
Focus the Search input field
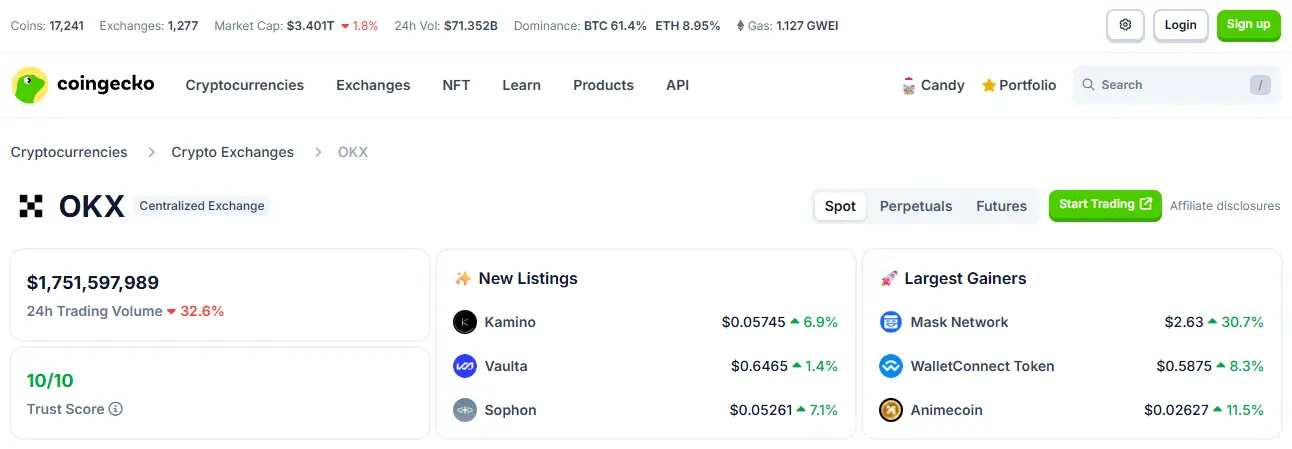1177,85
